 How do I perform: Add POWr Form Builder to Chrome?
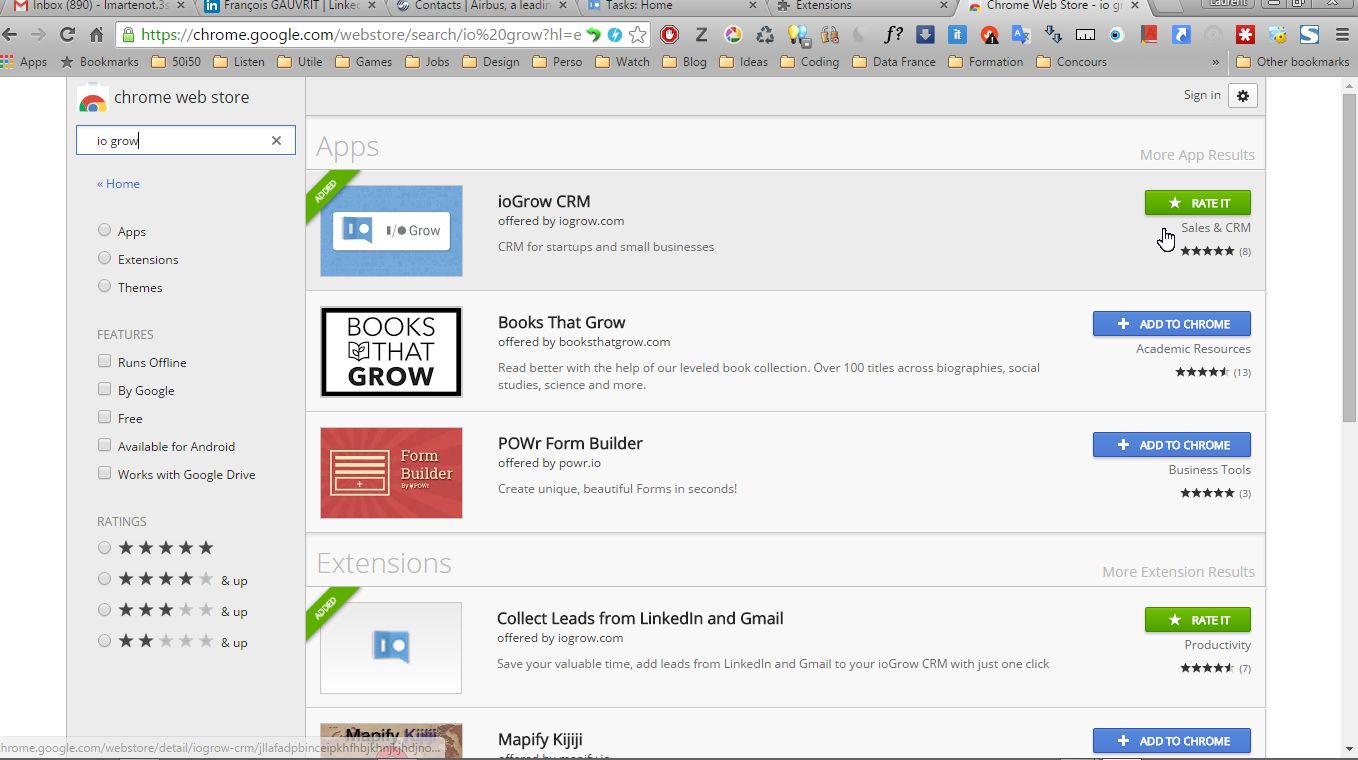[1171, 445]
